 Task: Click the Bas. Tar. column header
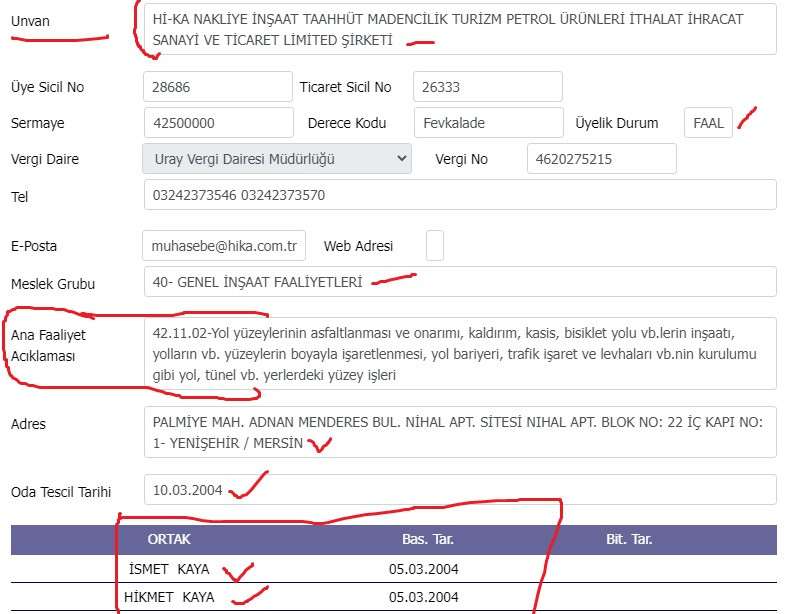pos(428,539)
